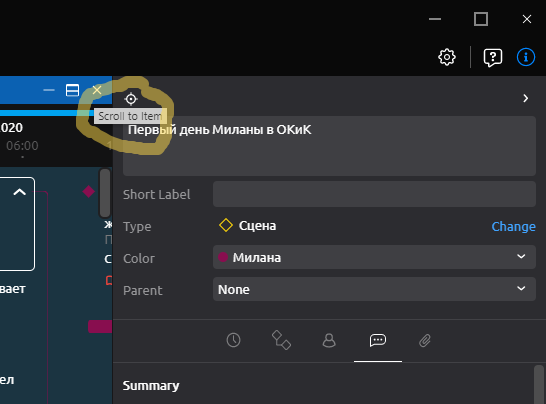Collapse the inspector with right chevron
This screenshot has height=404, width=546.
click(x=525, y=98)
